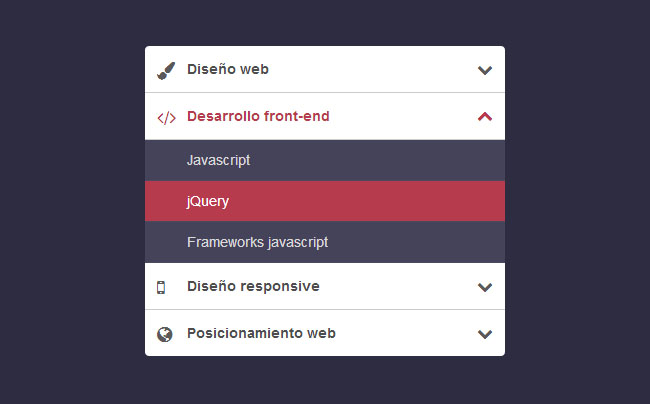Open the Javascript submenu item
650x404 pixels.
(x=218, y=160)
